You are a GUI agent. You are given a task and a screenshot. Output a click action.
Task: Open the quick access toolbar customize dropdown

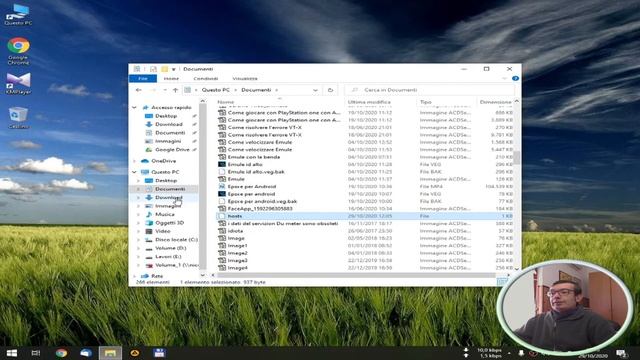pyautogui.click(x=173, y=69)
